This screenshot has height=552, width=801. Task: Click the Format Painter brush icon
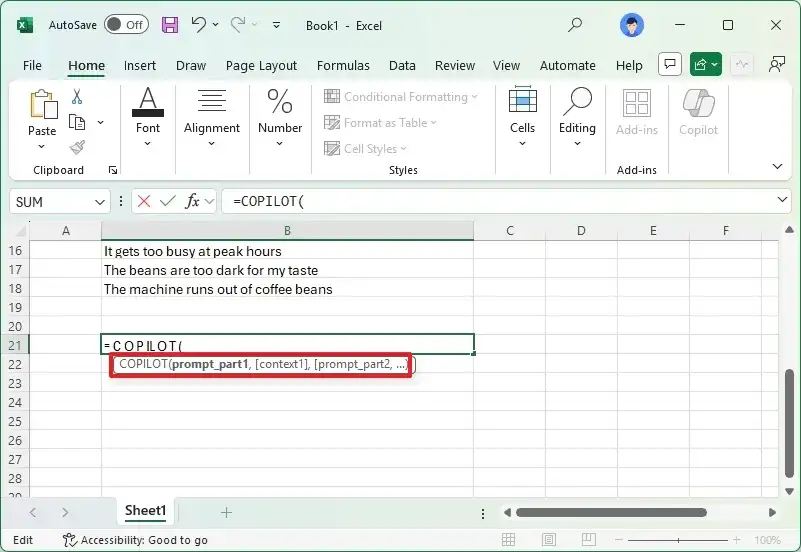click(77, 147)
